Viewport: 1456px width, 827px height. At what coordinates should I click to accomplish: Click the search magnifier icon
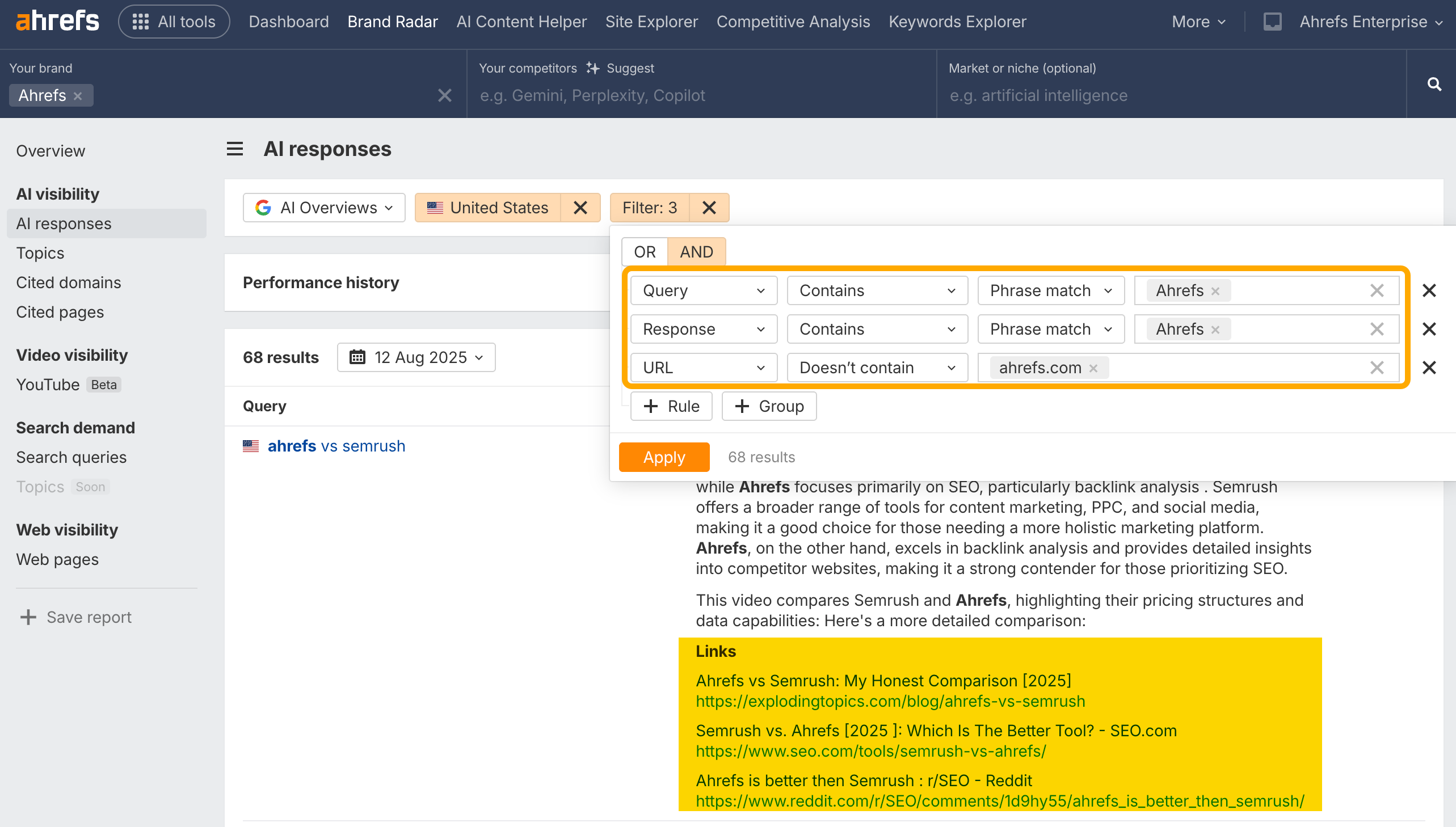(1434, 84)
